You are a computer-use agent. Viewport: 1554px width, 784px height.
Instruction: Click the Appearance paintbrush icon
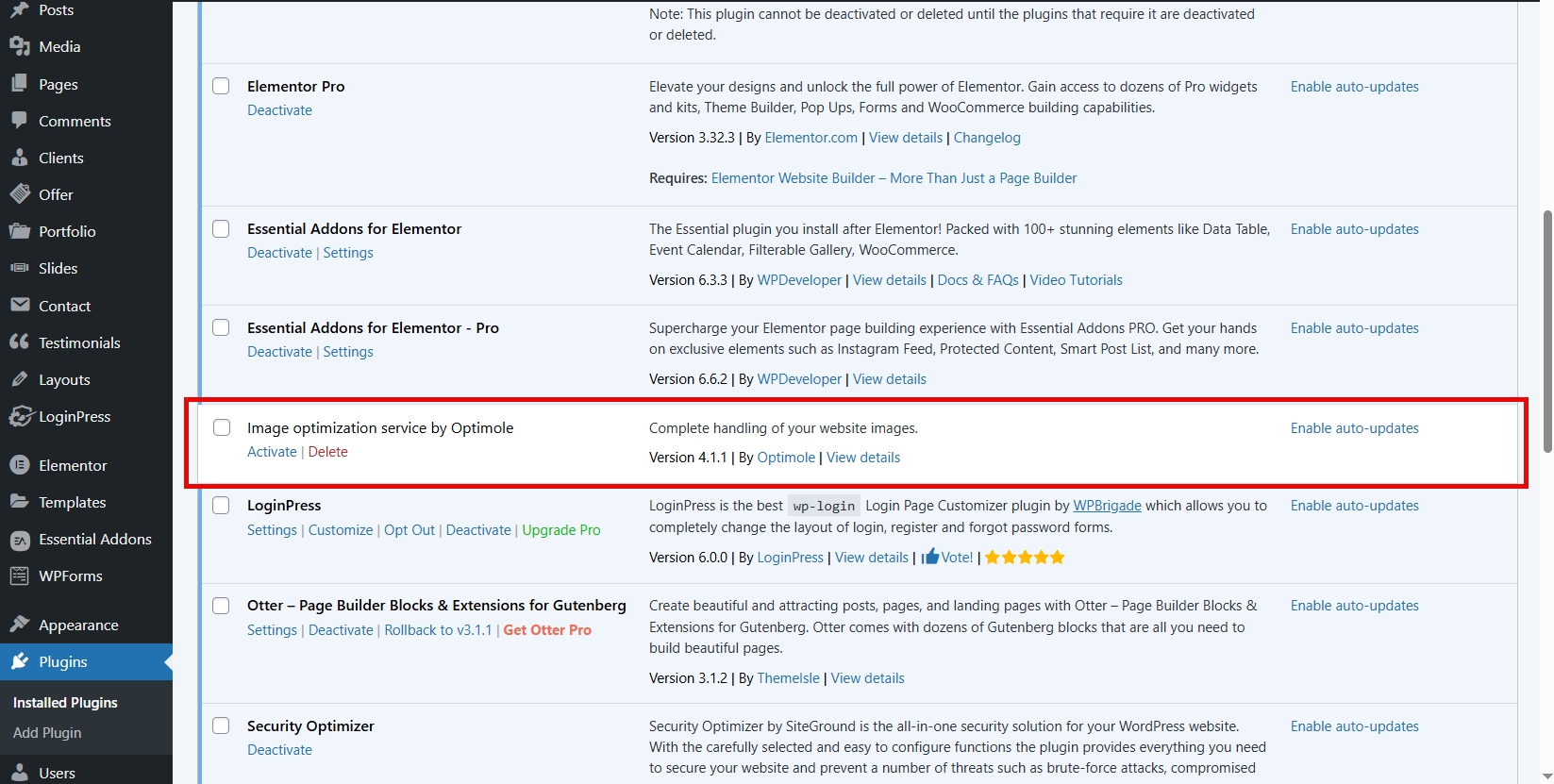(x=20, y=625)
